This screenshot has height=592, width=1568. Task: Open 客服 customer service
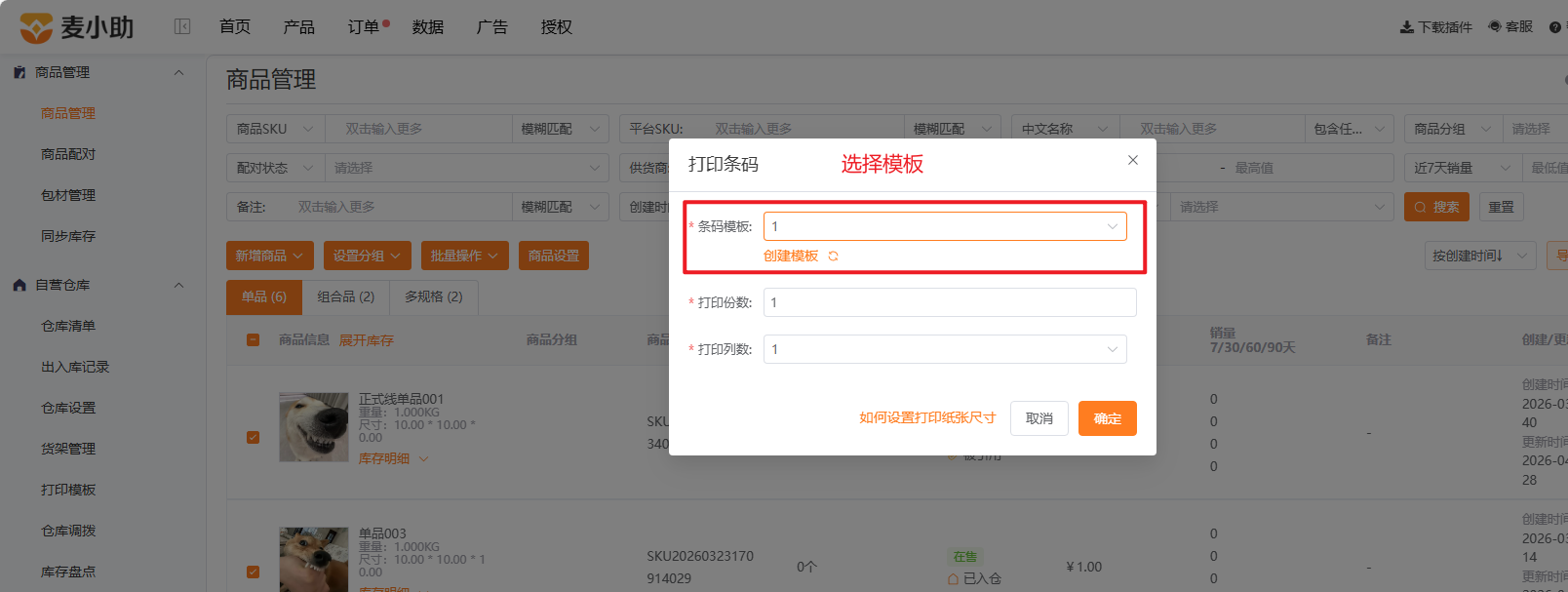point(1510,27)
